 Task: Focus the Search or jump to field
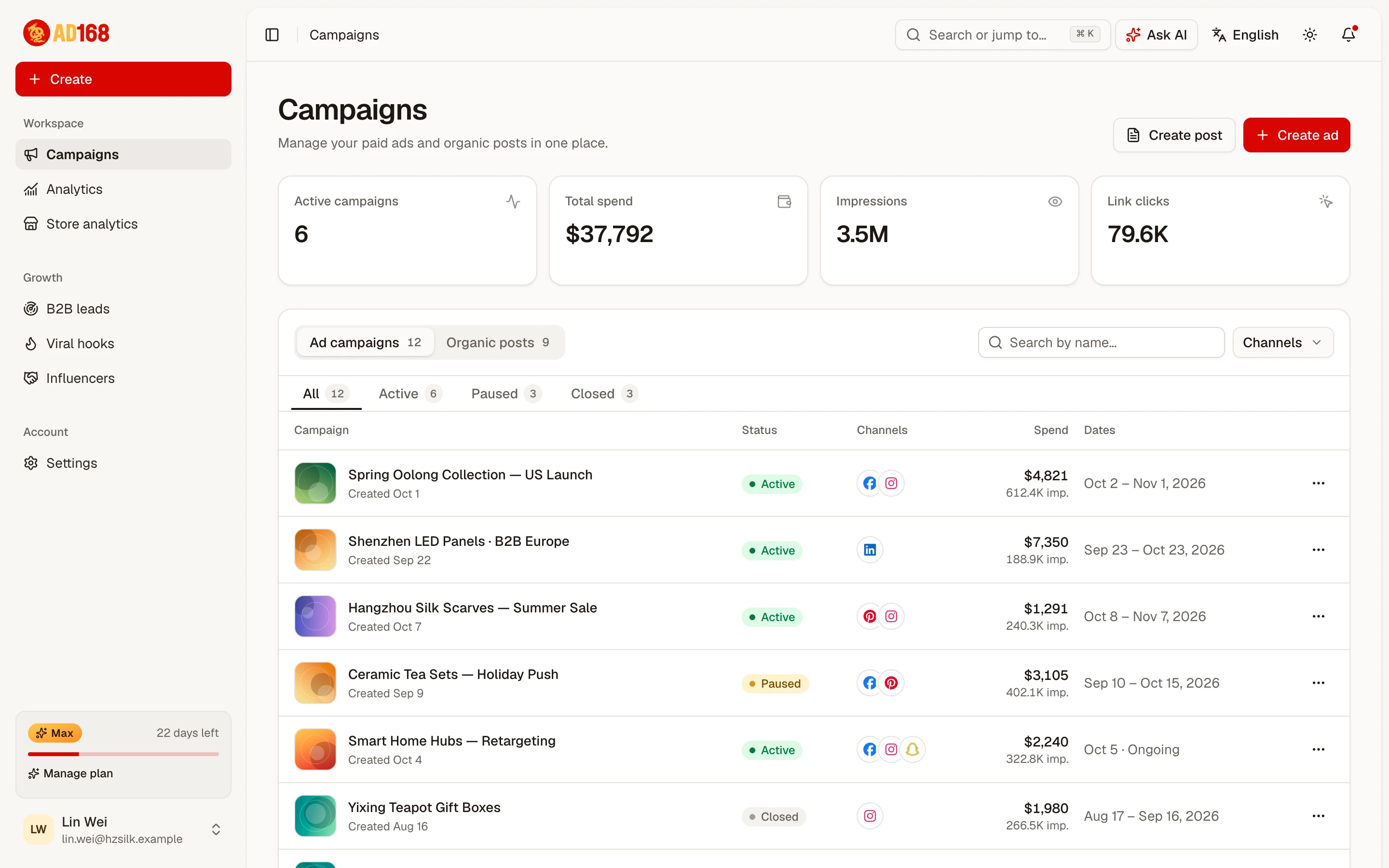pos(1002,35)
